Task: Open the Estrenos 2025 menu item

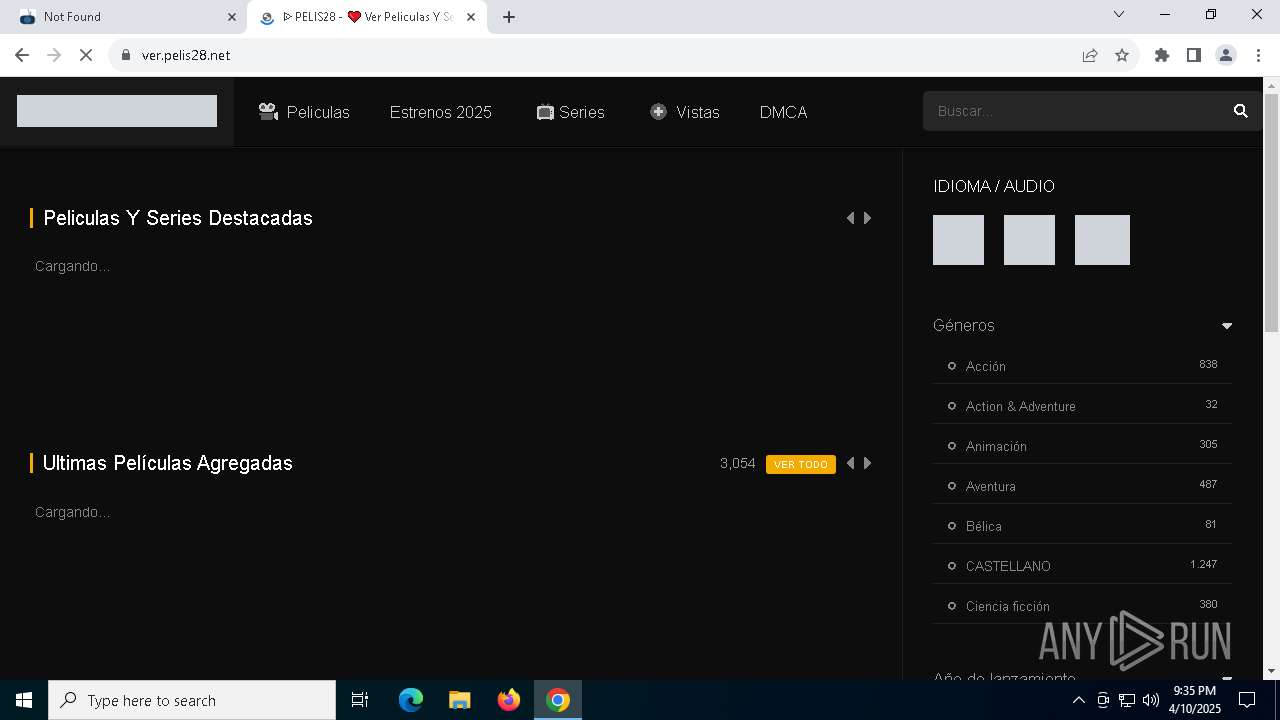Action: point(441,112)
